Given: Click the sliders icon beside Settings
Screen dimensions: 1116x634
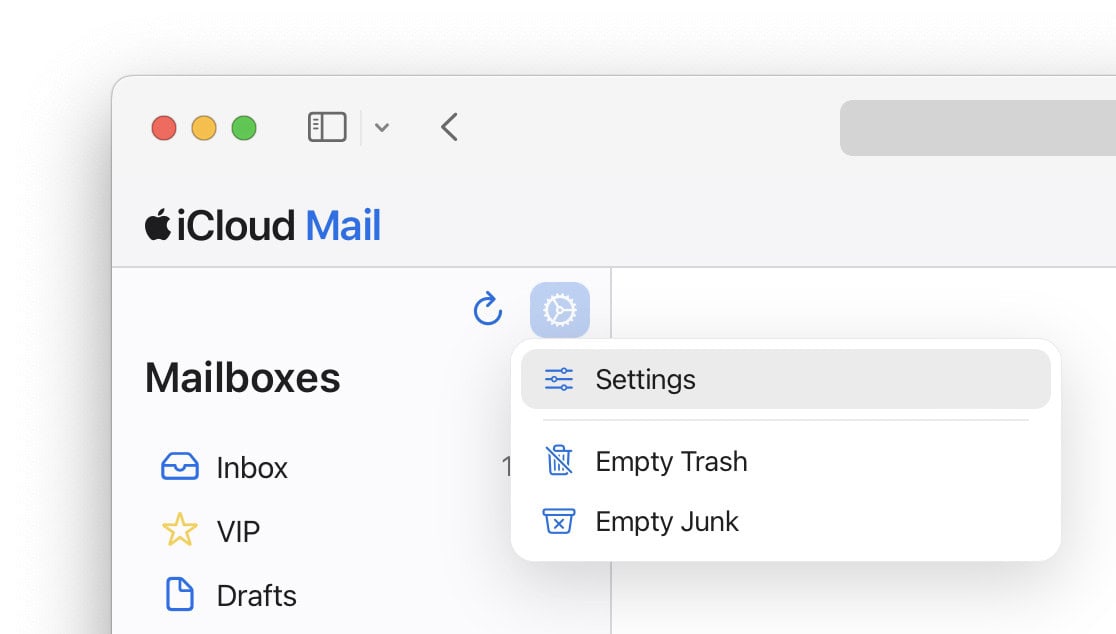Looking at the screenshot, I should (x=559, y=379).
